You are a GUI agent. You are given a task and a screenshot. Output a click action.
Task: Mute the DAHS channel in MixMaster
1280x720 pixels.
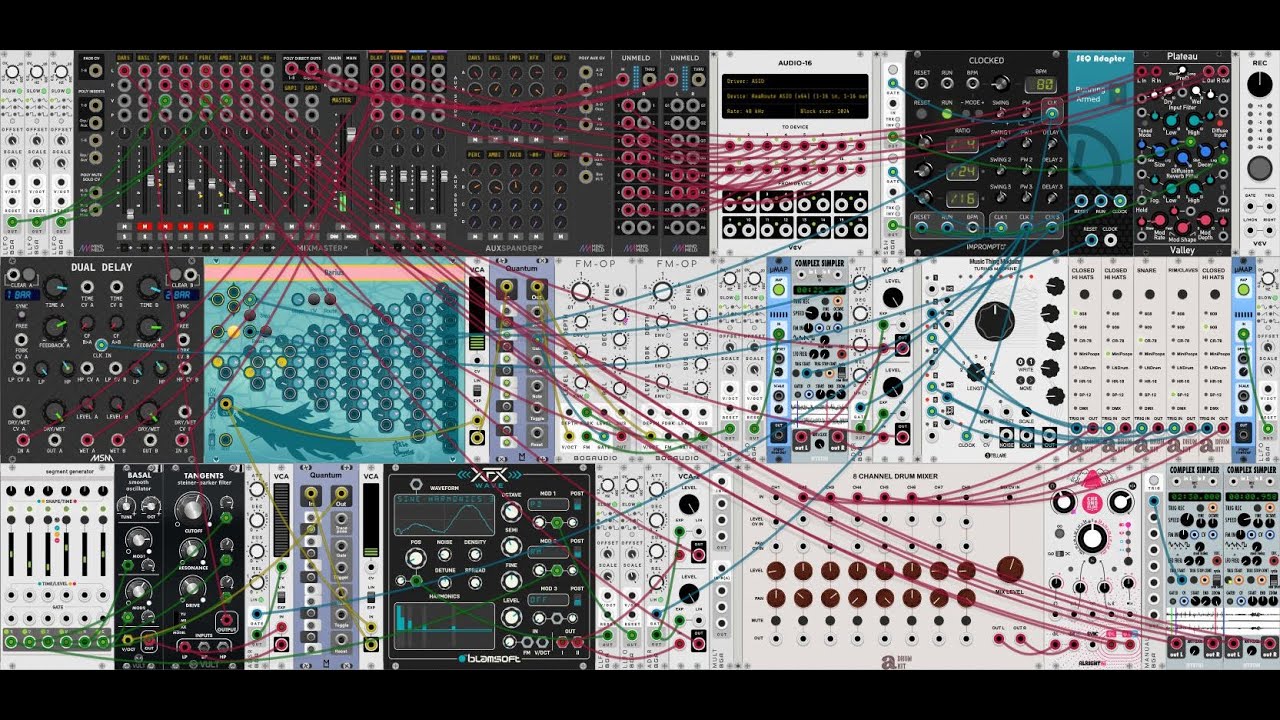pyautogui.click(x=124, y=226)
